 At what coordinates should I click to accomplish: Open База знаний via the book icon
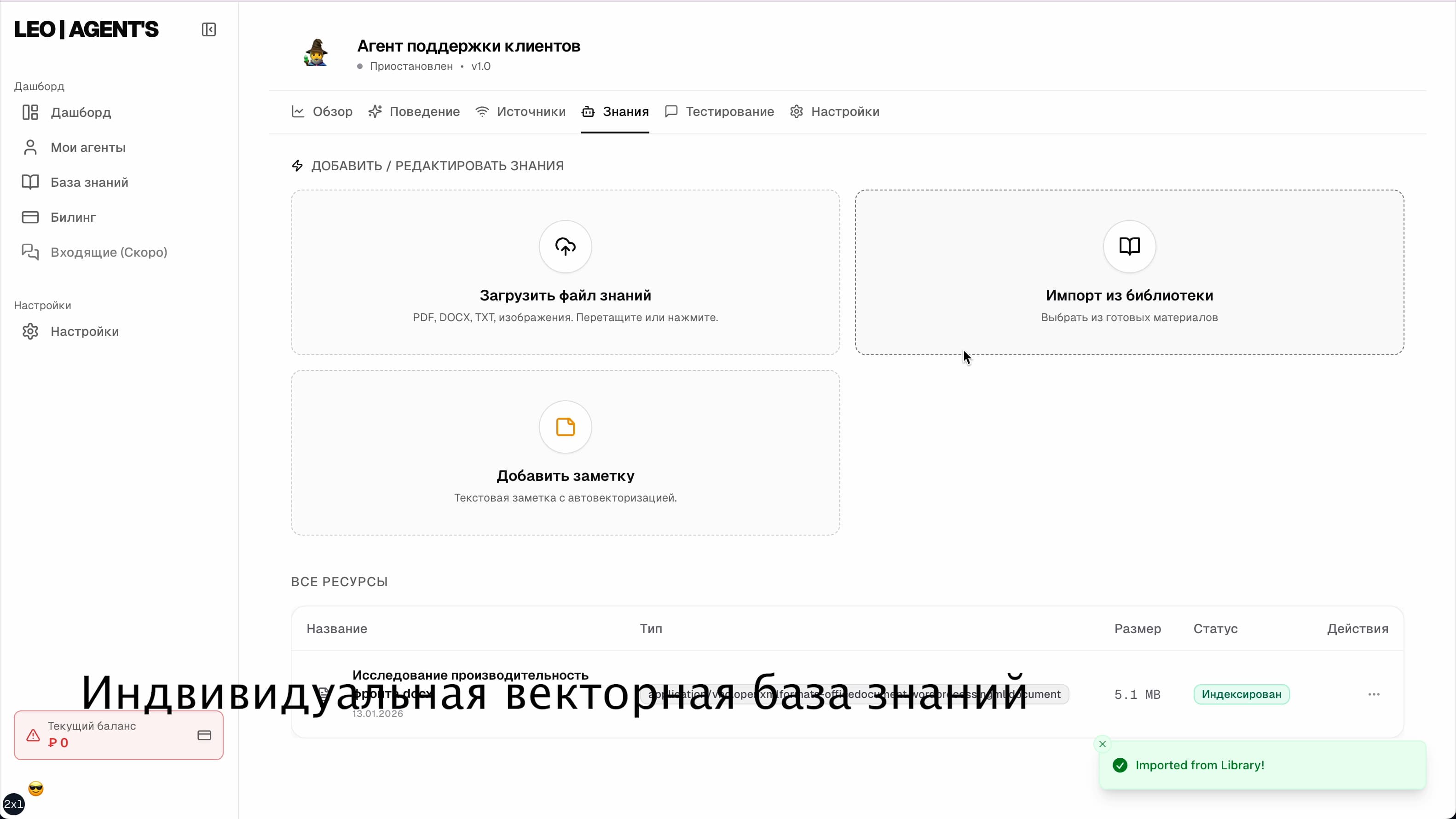(30, 182)
